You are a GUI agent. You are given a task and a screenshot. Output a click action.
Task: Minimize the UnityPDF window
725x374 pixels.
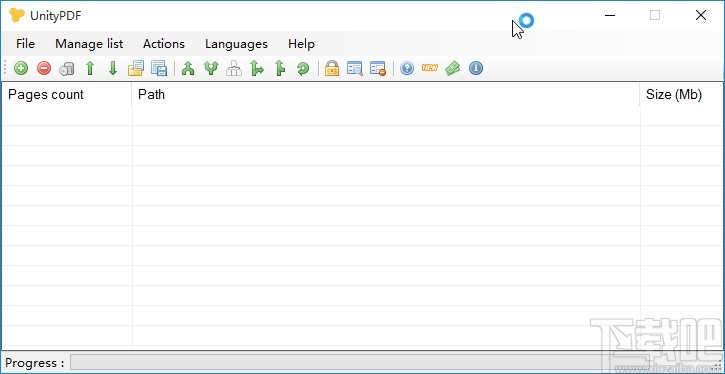click(610, 15)
